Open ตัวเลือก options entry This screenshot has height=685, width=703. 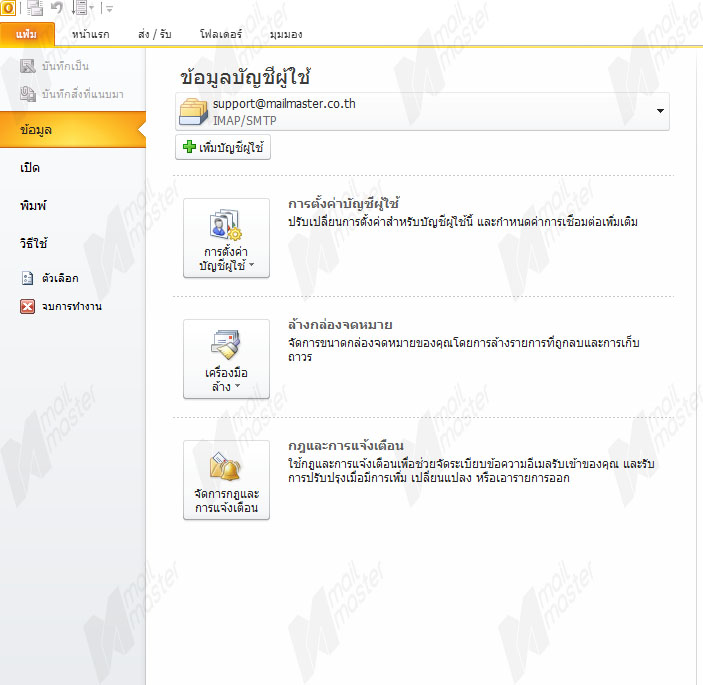[x=60, y=278]
